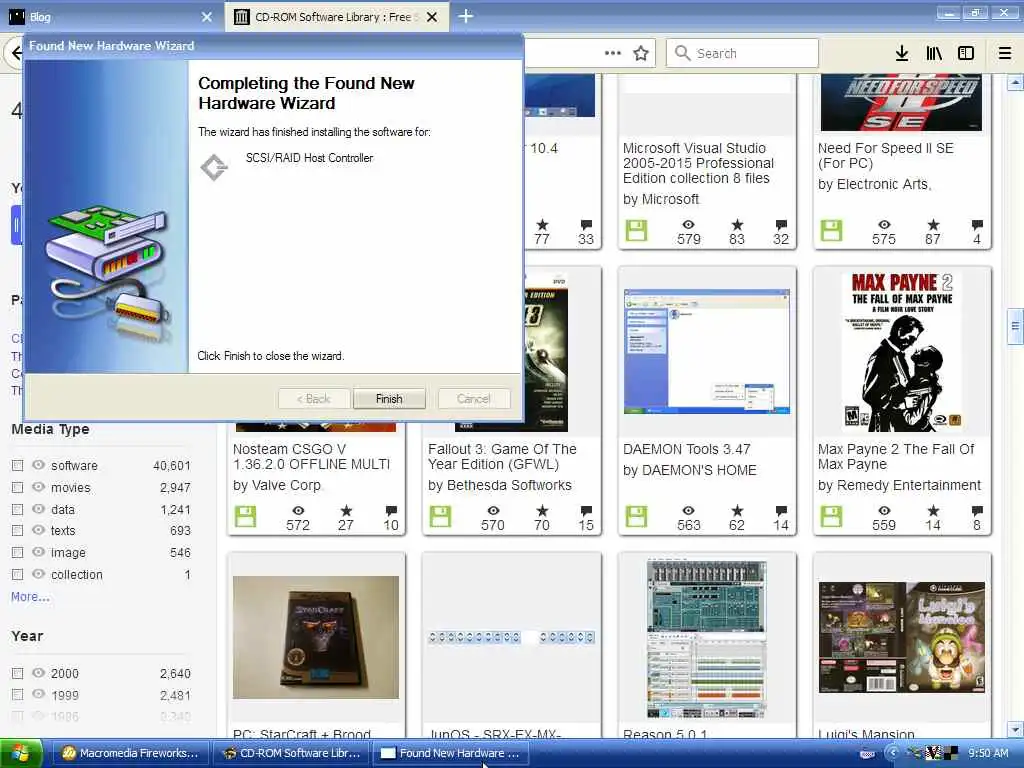Switch to CD-ROM Software Library taskbar button
The height and width of the screenshot is (768, 1024).
pyautogui.click(x=292, y=753)
